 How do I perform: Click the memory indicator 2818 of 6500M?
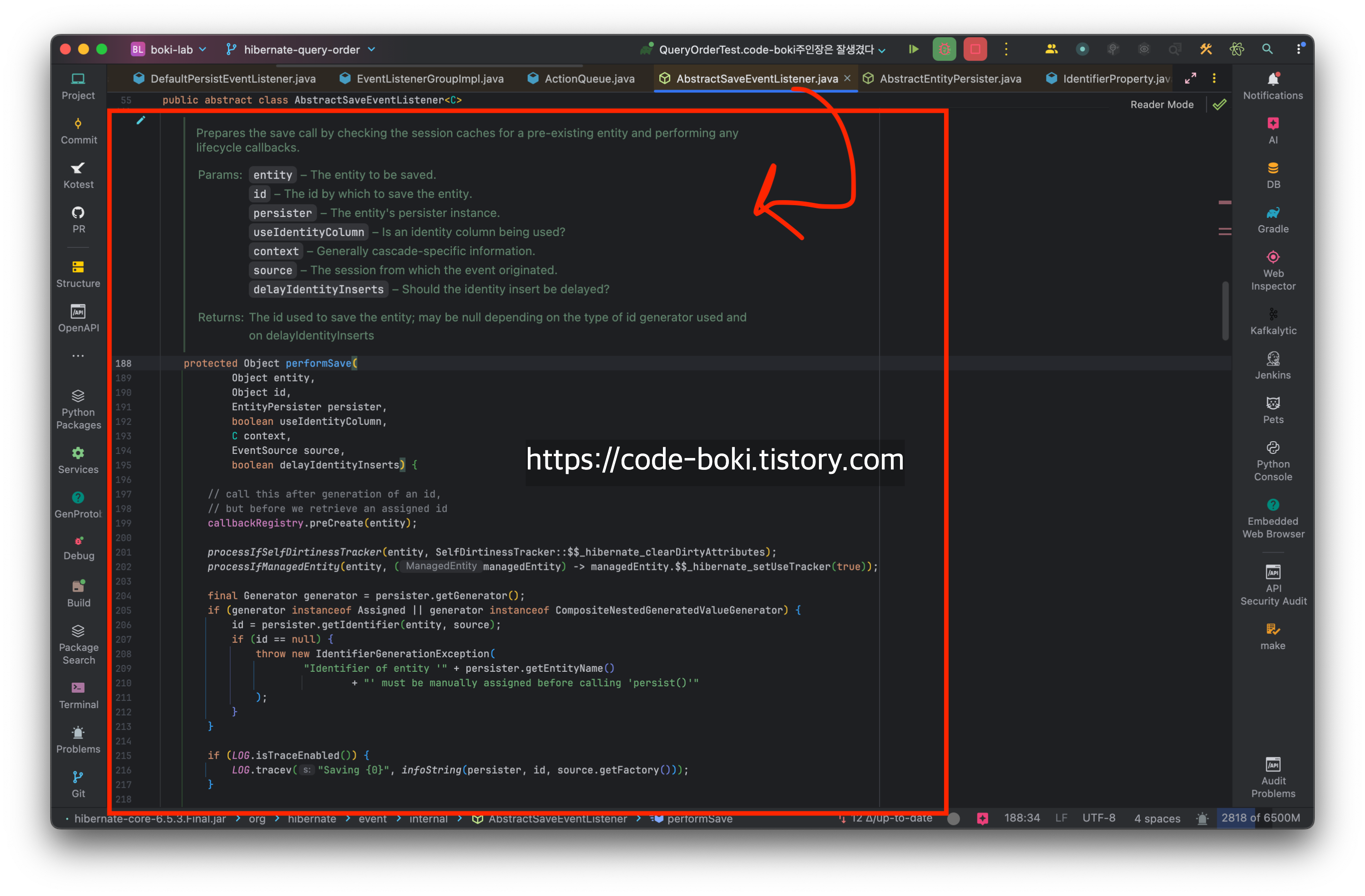click(1260, 817)
